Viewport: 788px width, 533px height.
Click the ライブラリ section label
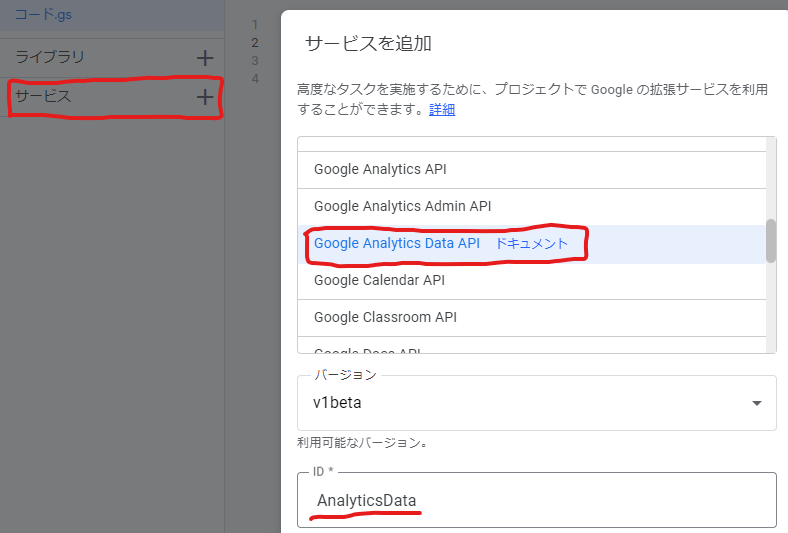click(x=50, y=57)
